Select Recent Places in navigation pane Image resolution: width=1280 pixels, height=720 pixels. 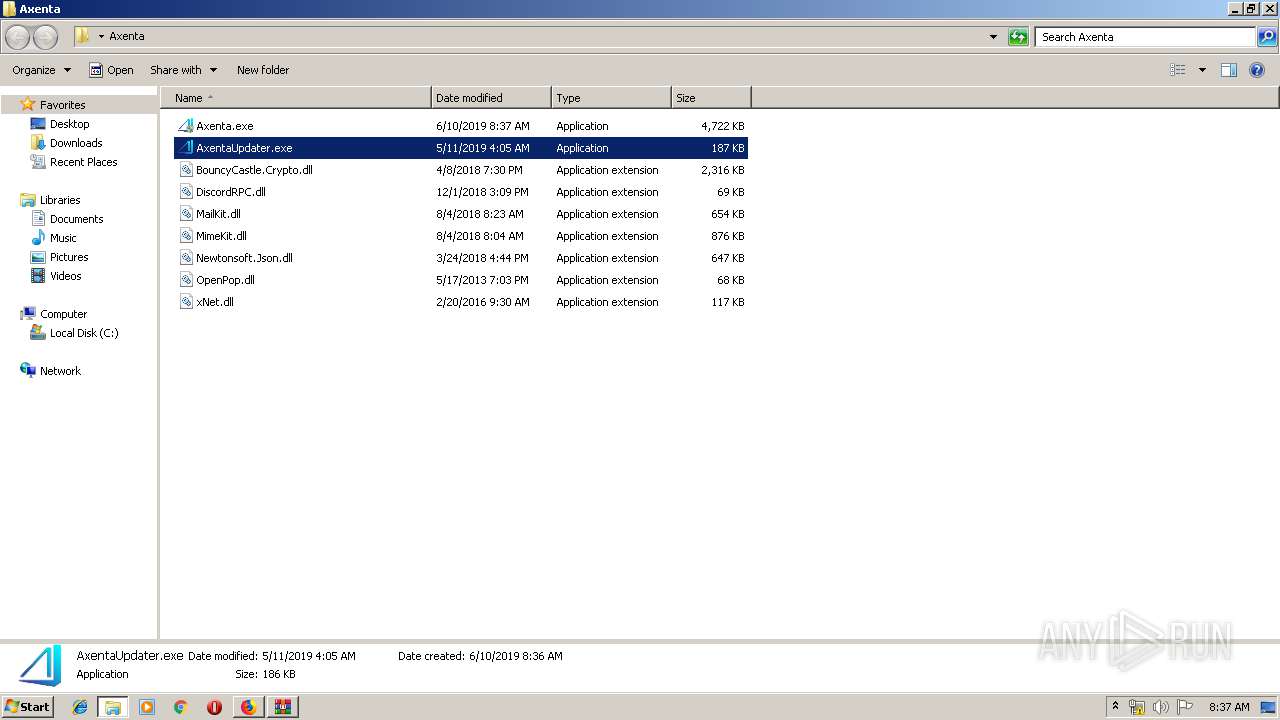pyautogui.click(x=83, y=162)
